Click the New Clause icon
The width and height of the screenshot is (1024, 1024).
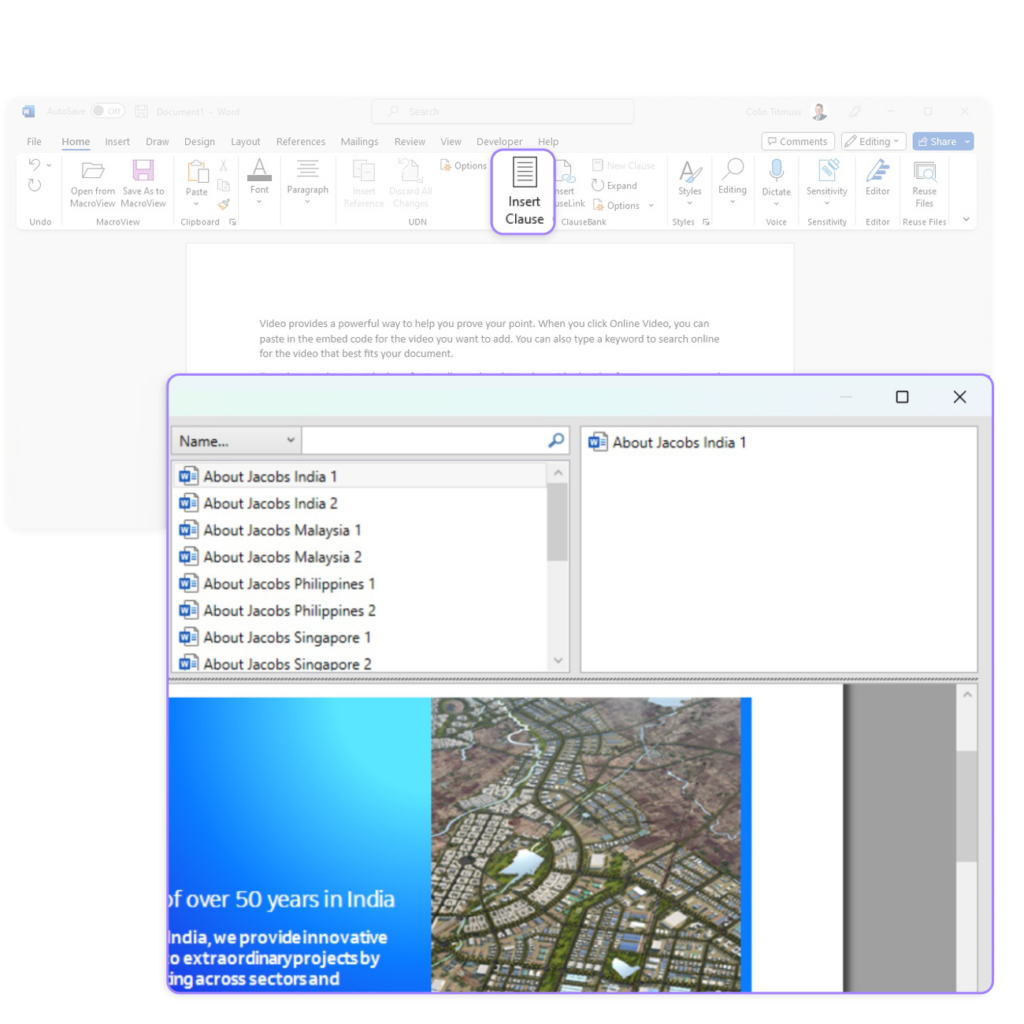598,165
